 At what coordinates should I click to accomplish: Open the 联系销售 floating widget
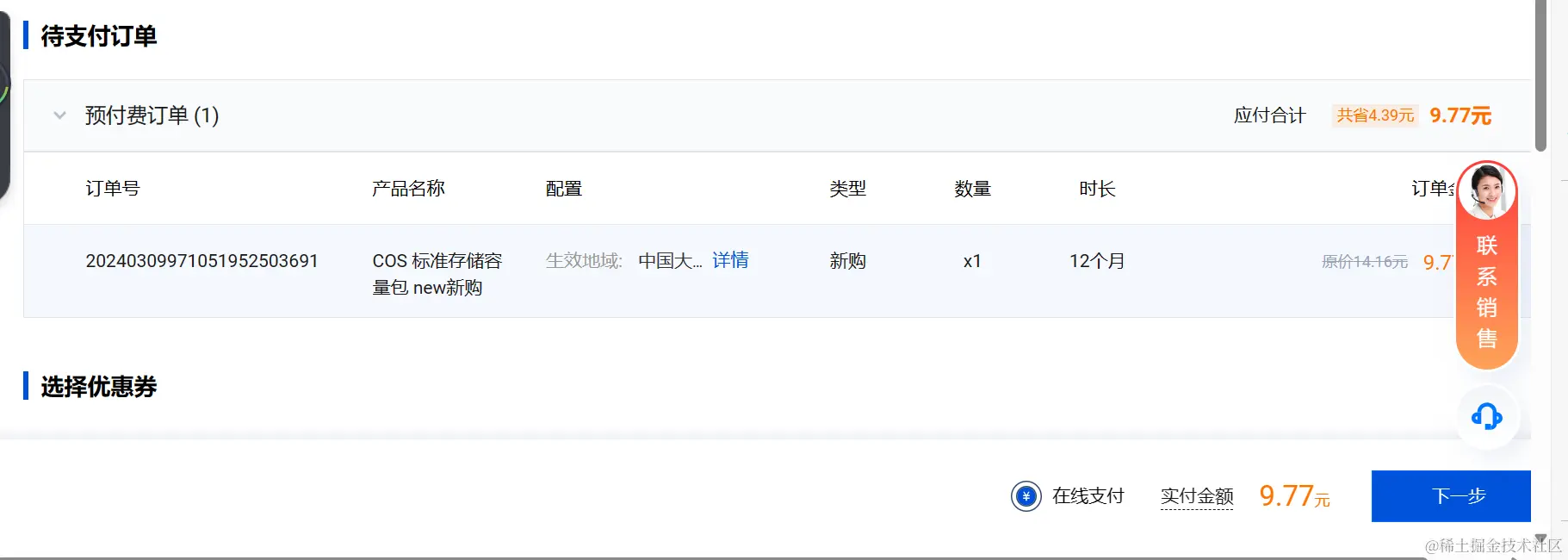coord(1487,265)
